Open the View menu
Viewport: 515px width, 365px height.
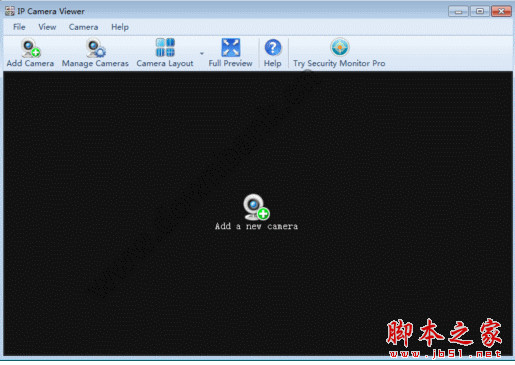(x=47, y=27)
